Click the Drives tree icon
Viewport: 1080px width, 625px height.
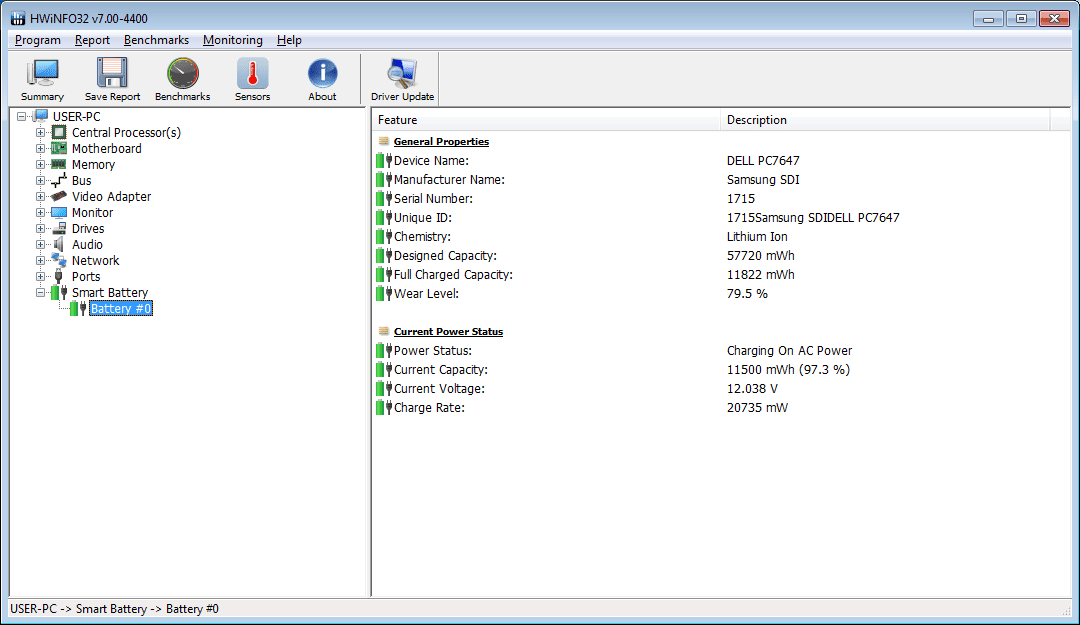click(x=59, y=228)
